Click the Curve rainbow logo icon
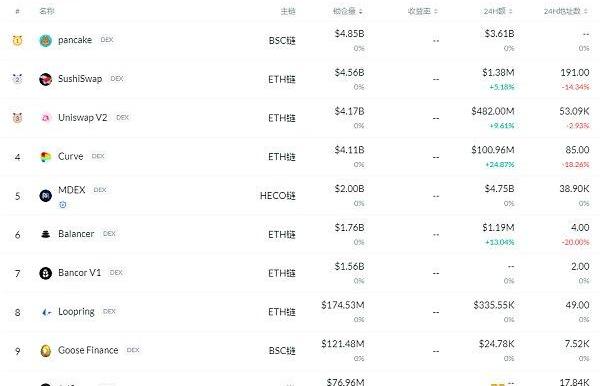The width and height of the screenshot is (600, 386). pyautogui.click(x=46, y=156)
